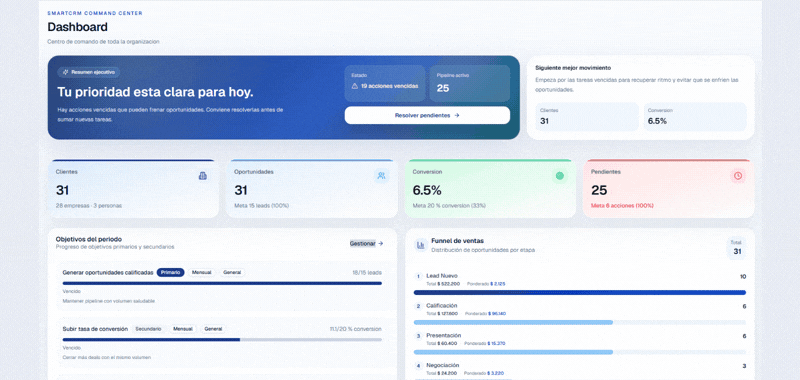
Task: Select stage number 3 Presentación
Action: (x=418, y=336)
